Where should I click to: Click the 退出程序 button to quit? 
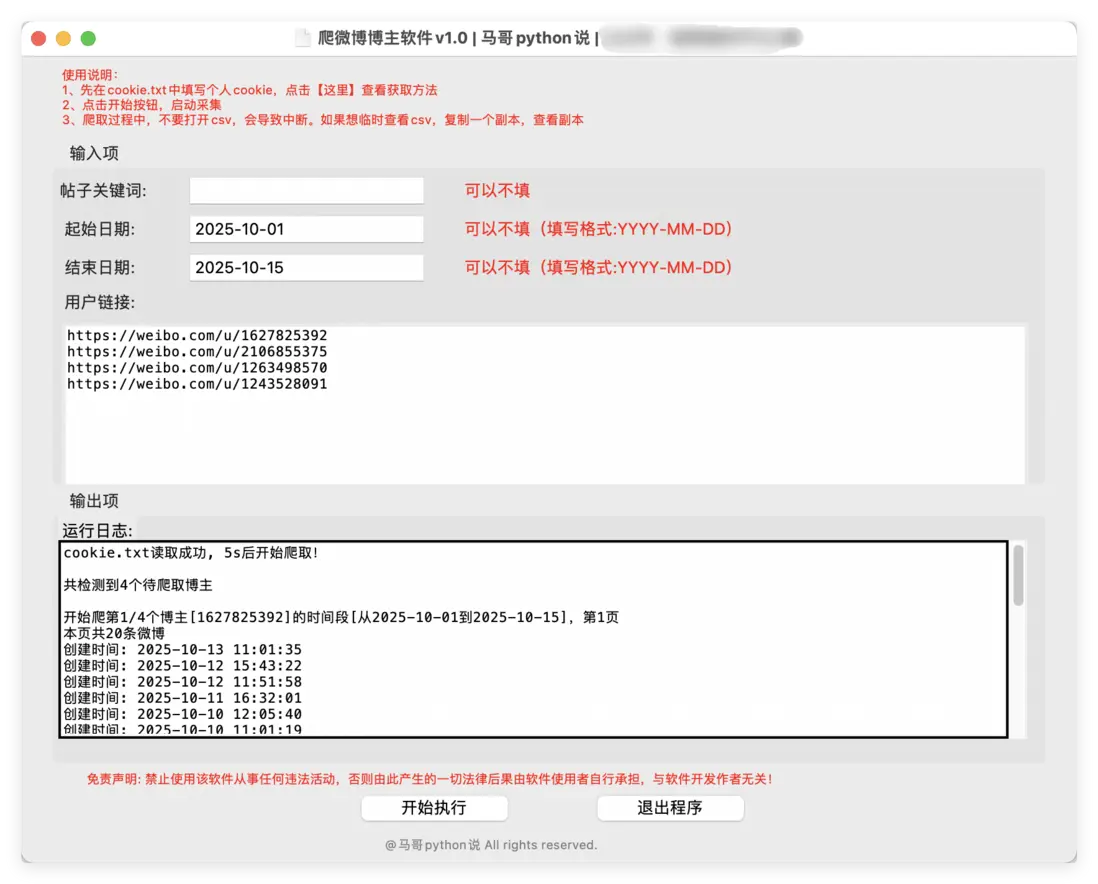(670, 808)
